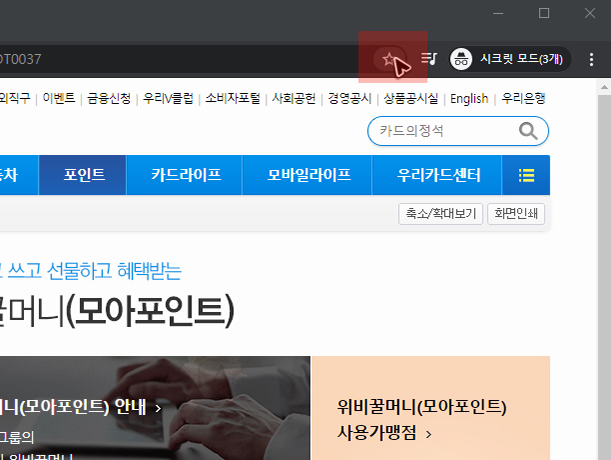
Task: Open the 사회공헌 link
Action: coord(294,98)
